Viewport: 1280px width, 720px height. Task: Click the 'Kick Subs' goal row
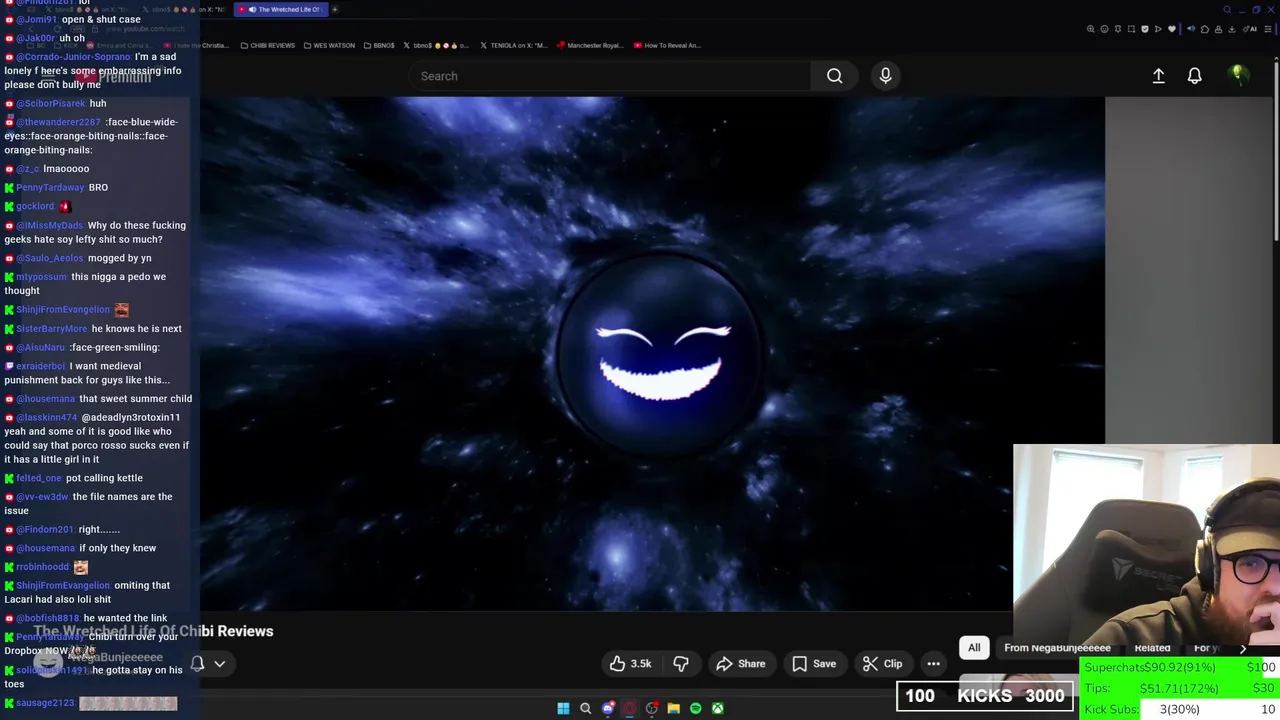1180,709
